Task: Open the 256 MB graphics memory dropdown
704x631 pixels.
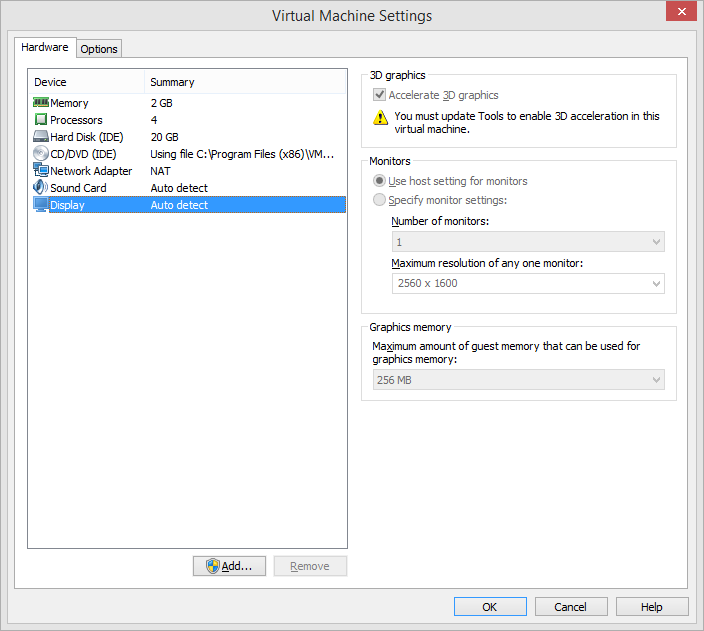Action: 518,380
